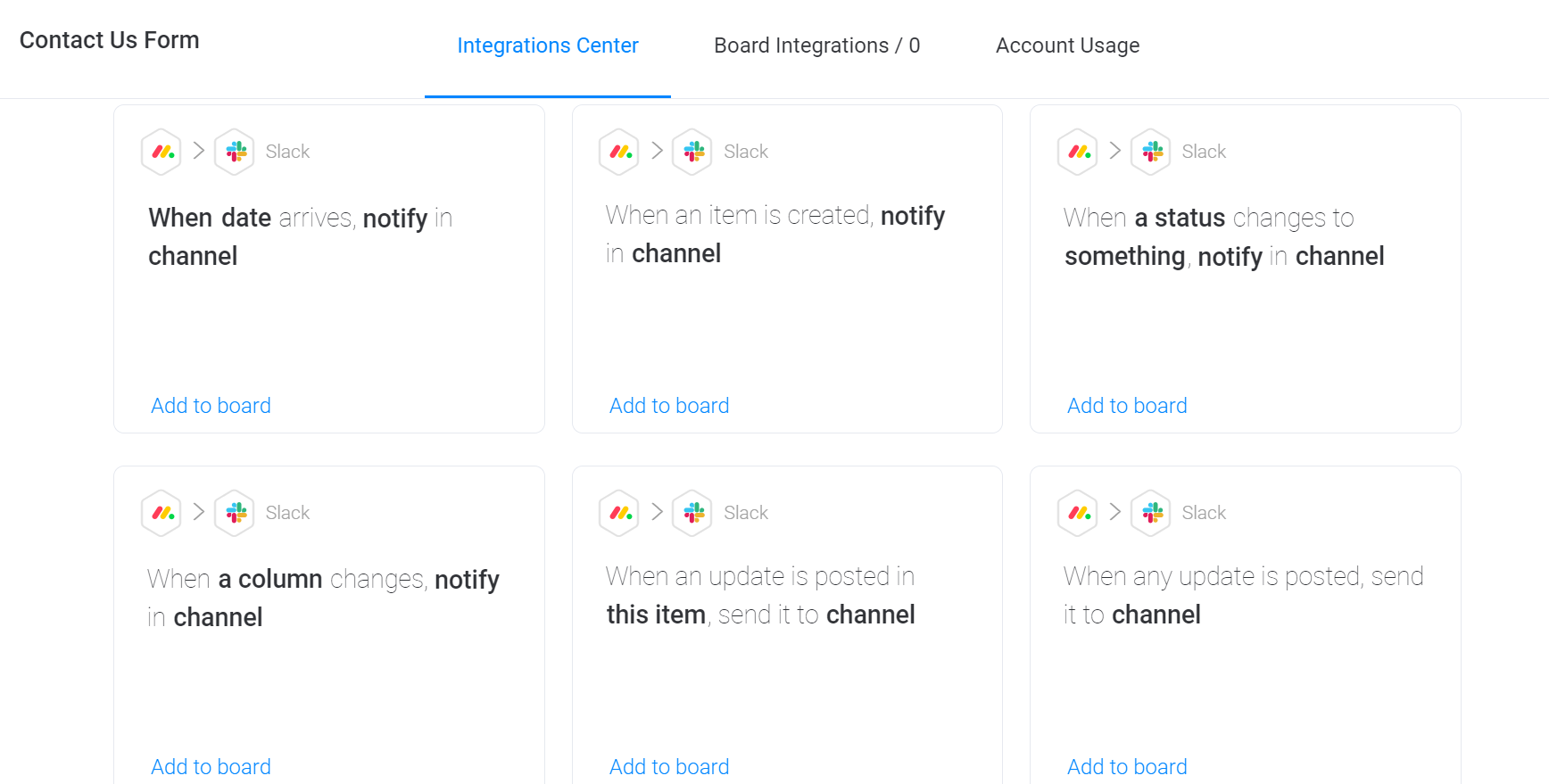Click Slack icon in column changes card

235,513
